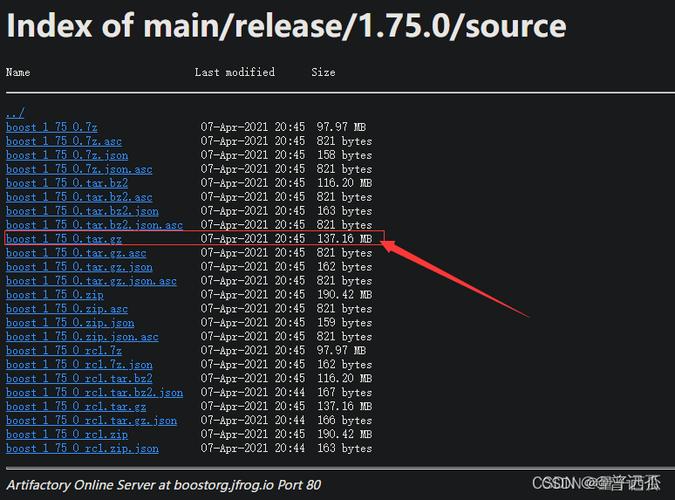This screenshot has height=500, width=675.
Task: Open boost_1_75_0.zip.asc link
Action: [67, 309]
